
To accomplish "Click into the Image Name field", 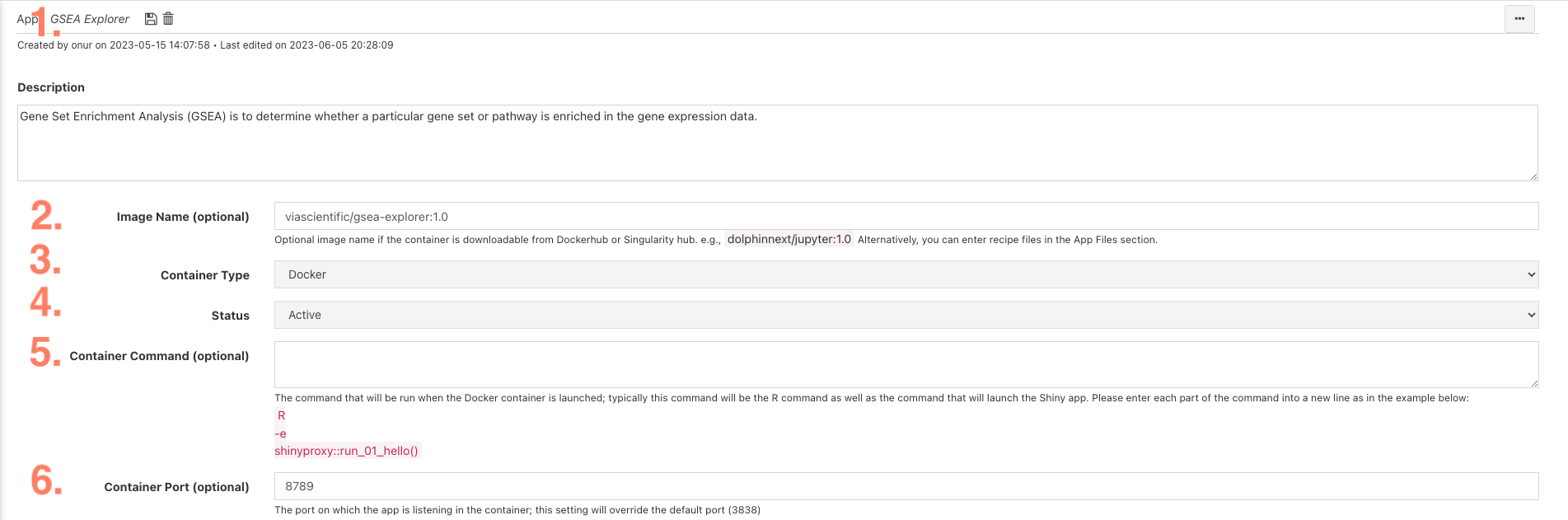I will tap(906, 217).
